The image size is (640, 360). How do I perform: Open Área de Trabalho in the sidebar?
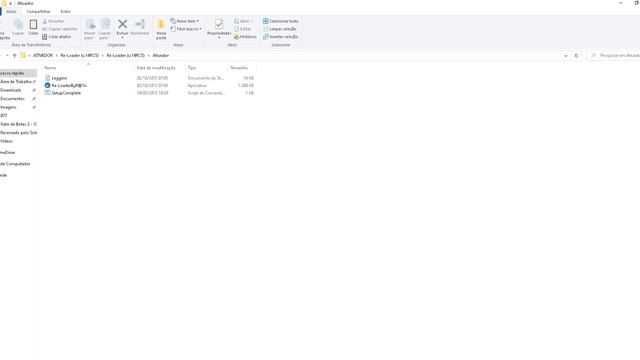(x=16, y=82)
